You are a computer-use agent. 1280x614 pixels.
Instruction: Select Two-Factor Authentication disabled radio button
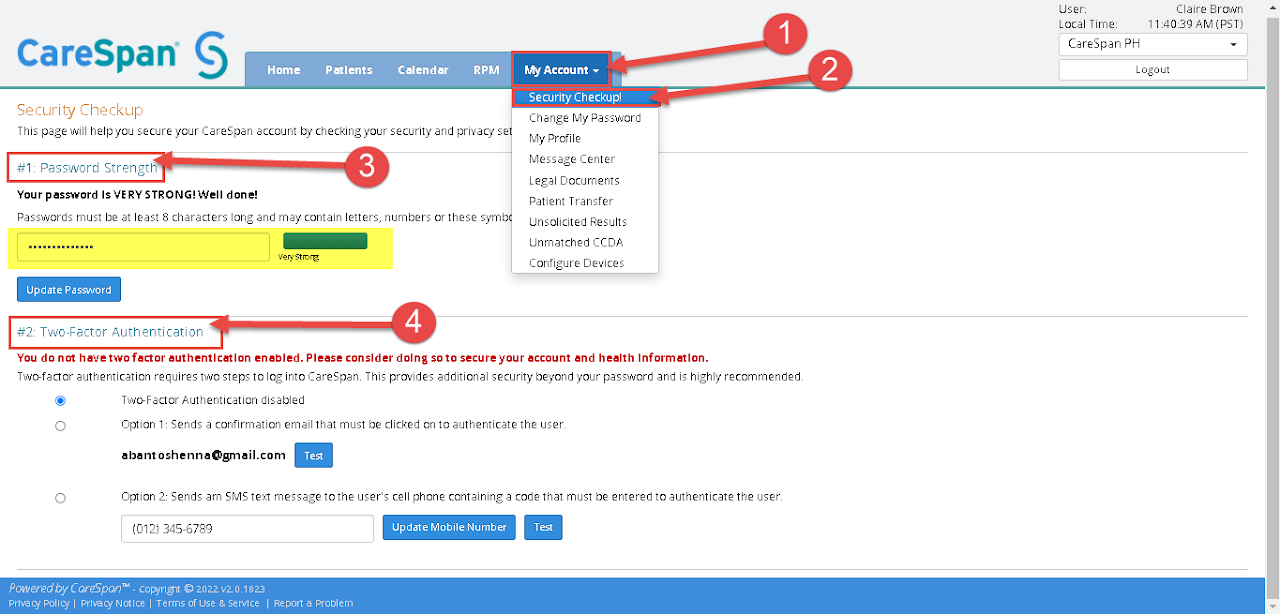click(x=60, y=400)
